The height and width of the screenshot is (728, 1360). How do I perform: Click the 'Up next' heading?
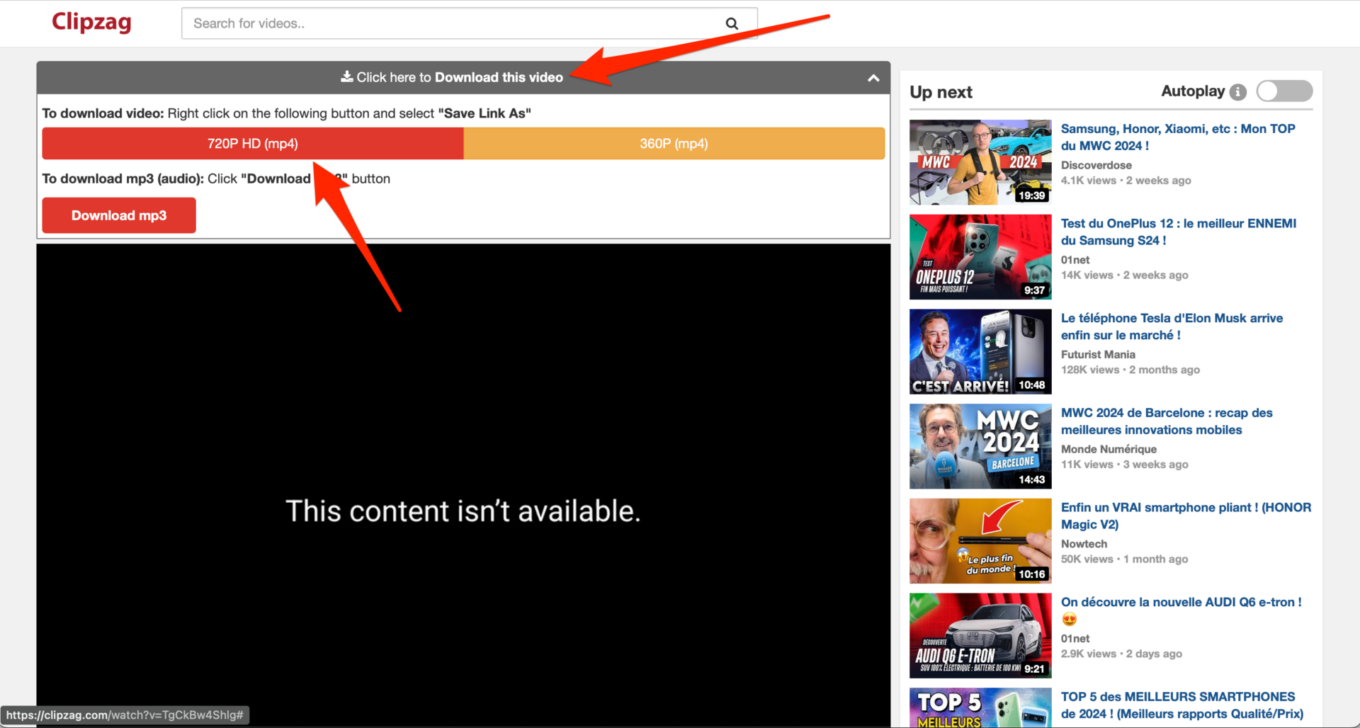941,92
